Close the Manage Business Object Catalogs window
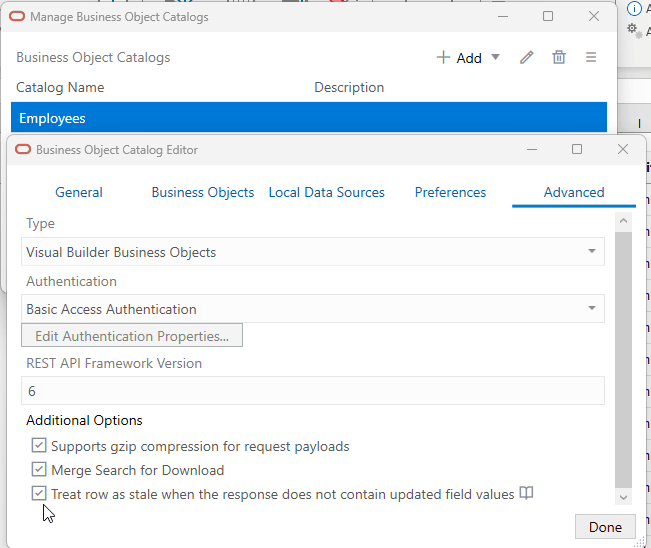Viewport: 651px width, 548px height. pos(594,16)
